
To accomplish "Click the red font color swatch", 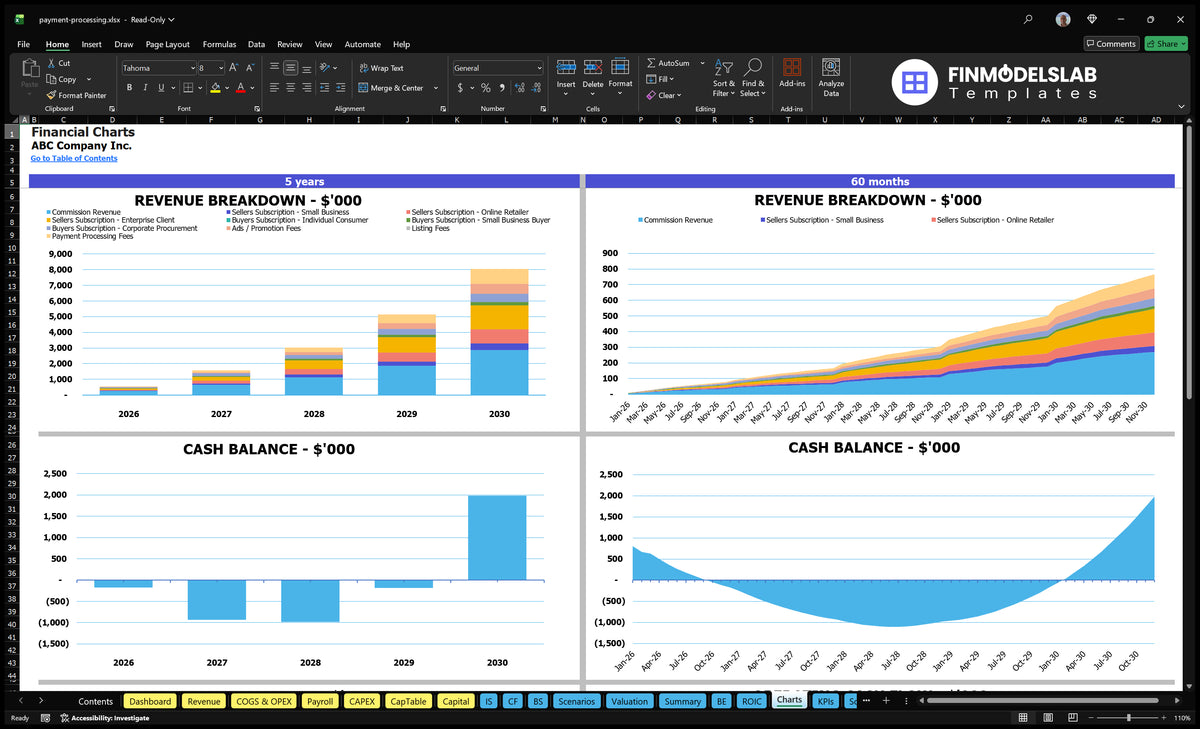I will (x=241, y=88).
